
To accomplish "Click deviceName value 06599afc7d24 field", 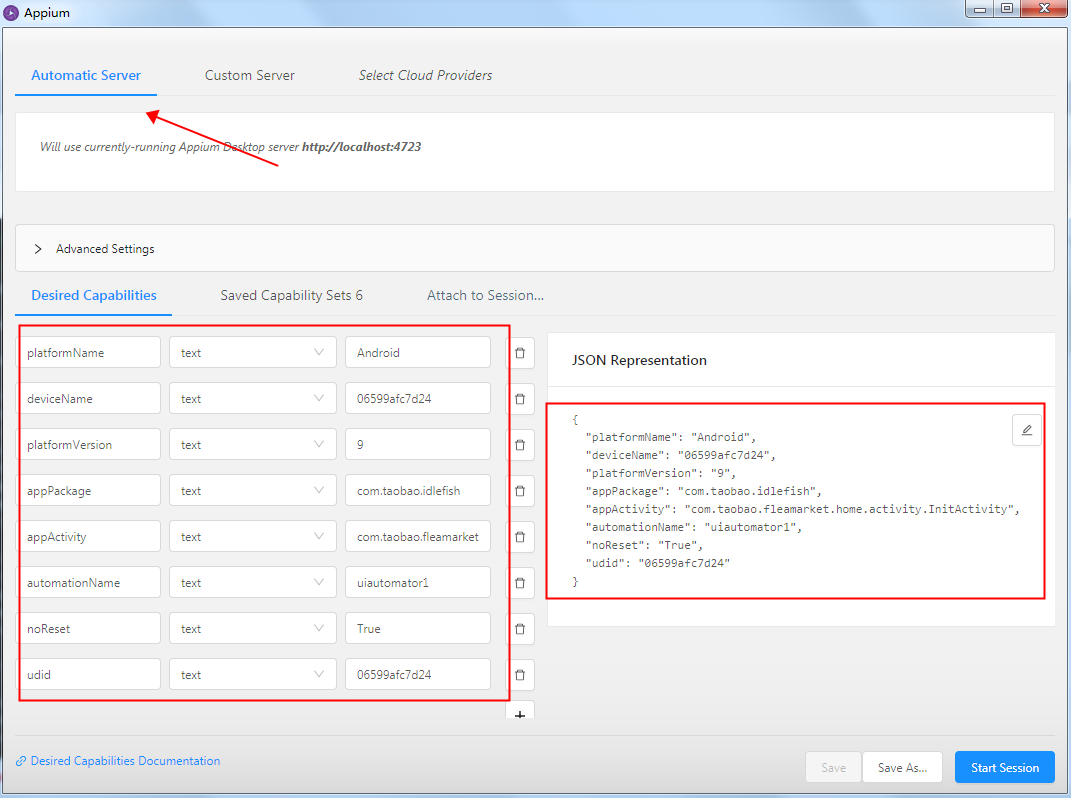I will (418, 398).
